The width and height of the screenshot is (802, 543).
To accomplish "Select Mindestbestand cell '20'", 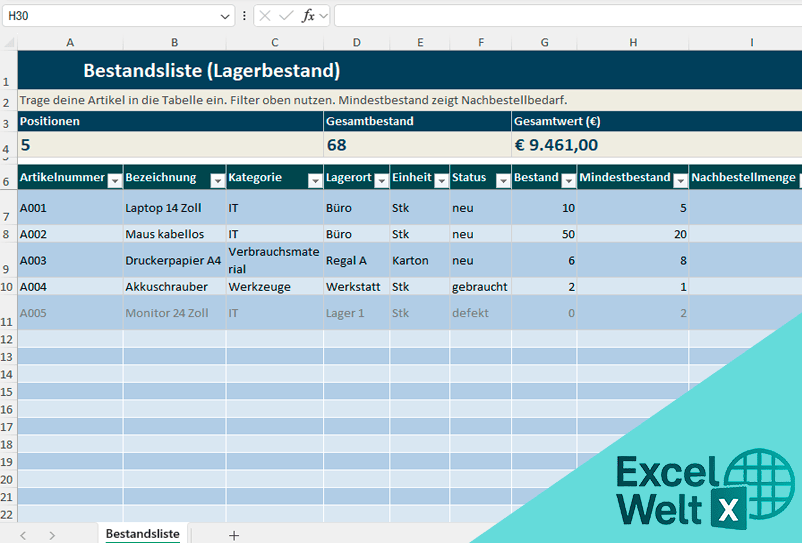I will click(633, 234).
